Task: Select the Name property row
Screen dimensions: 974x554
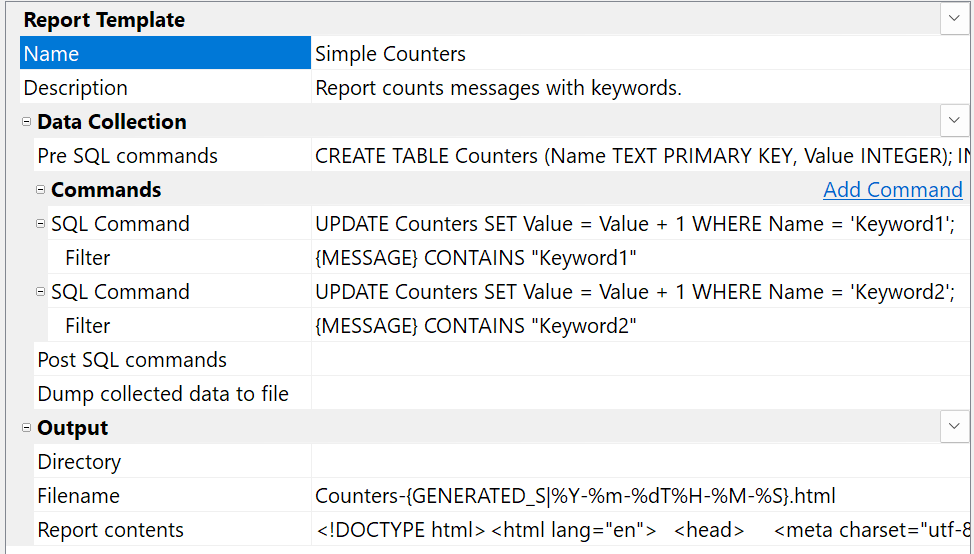Action: [x=165, y=53]
